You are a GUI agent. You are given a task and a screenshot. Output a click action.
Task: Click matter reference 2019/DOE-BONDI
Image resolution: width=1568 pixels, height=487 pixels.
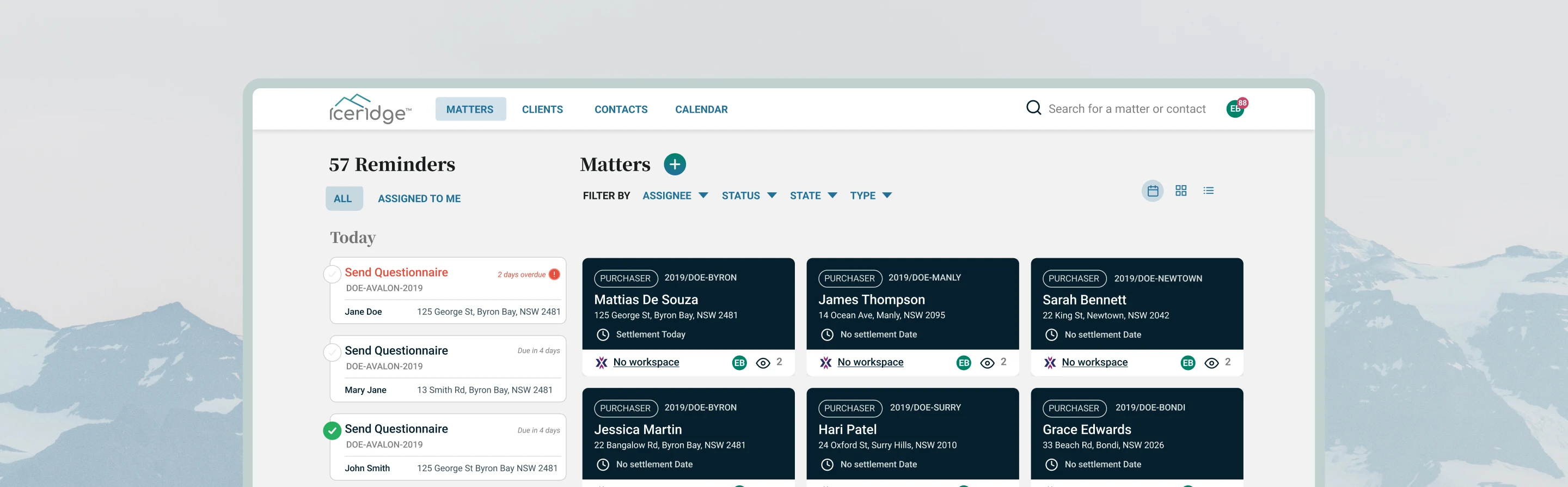(1150, 407)
